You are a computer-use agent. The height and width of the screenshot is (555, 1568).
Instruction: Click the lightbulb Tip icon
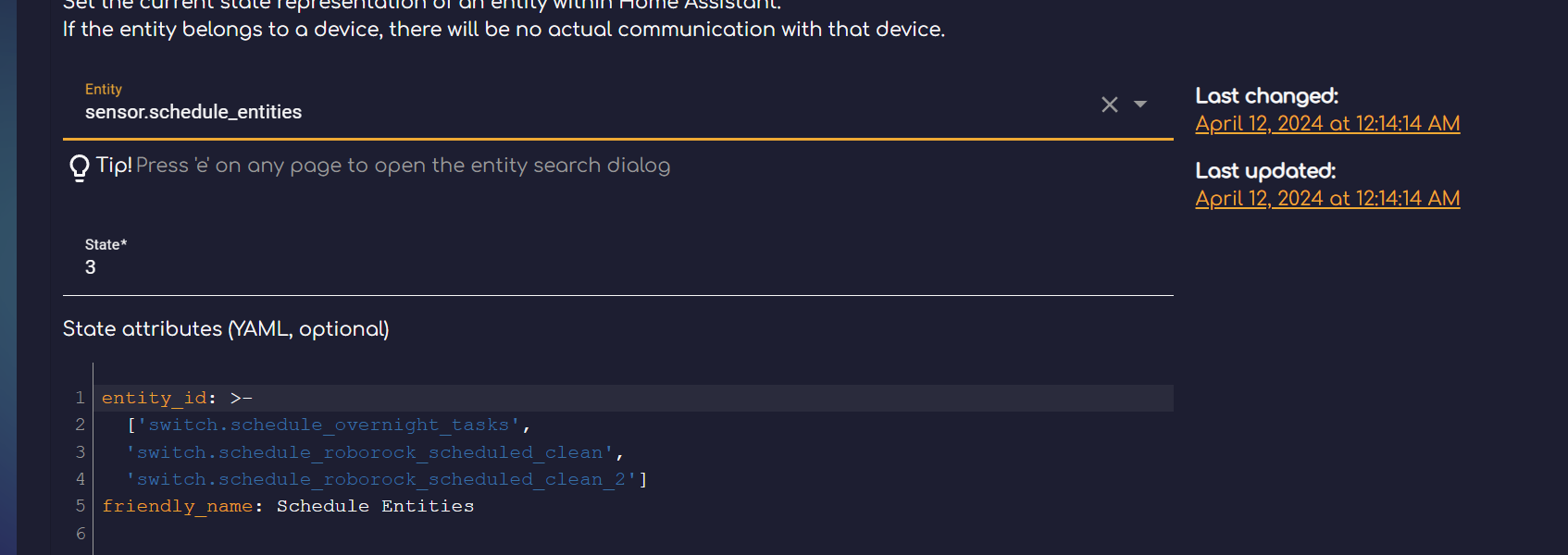point(78,166)
